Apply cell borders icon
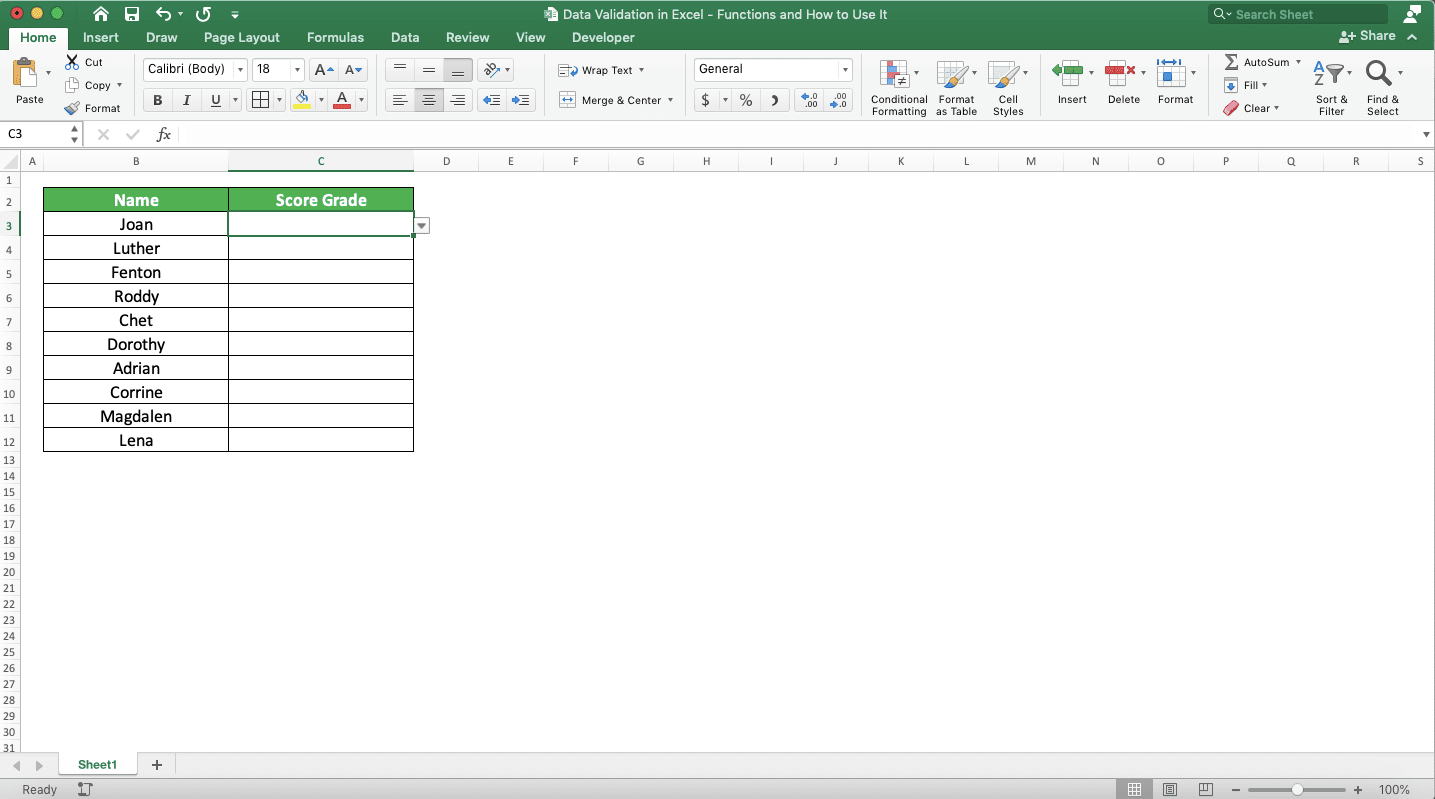This screenshot has width=1435, height=799. click(260, 100)
